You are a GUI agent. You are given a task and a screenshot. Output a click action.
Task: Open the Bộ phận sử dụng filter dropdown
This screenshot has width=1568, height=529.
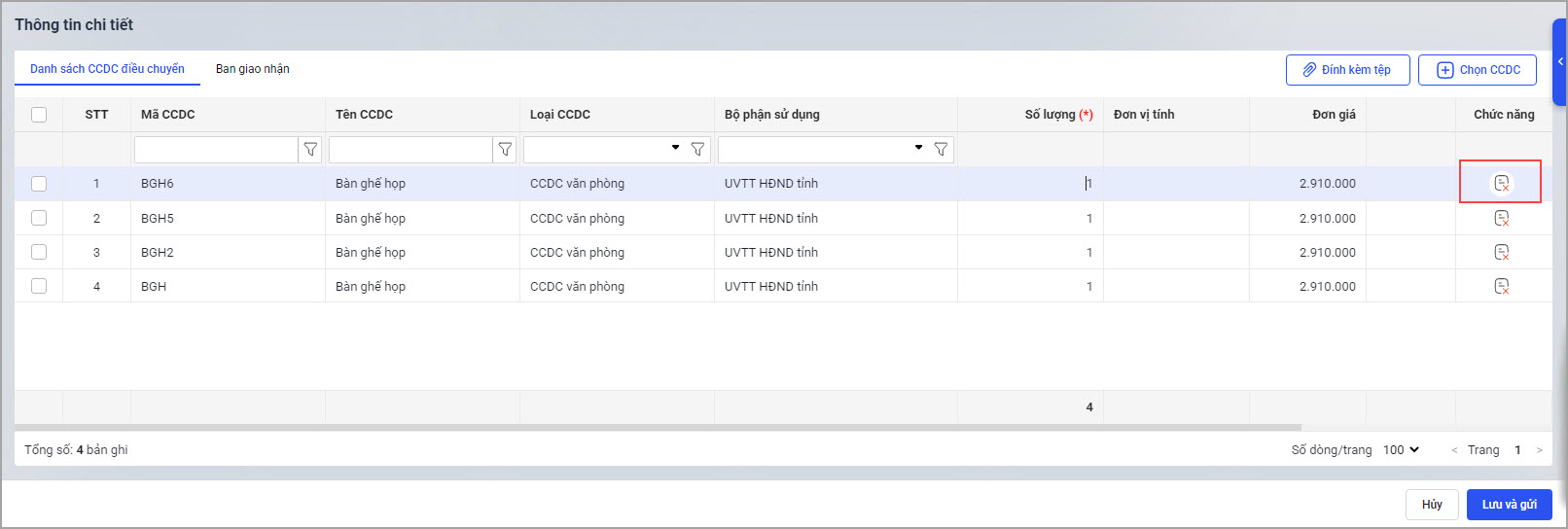[918, 149]
